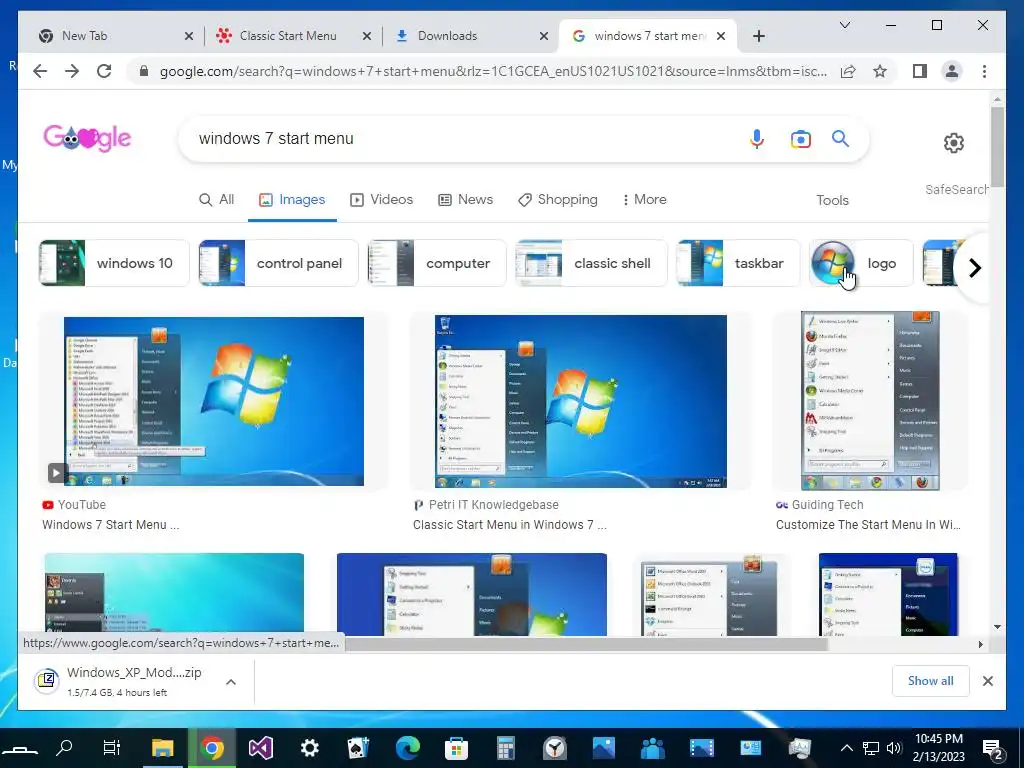1024x768 pixels.
Task: Search by image with the Google Lens camera icon
Action: pos(801,139)
